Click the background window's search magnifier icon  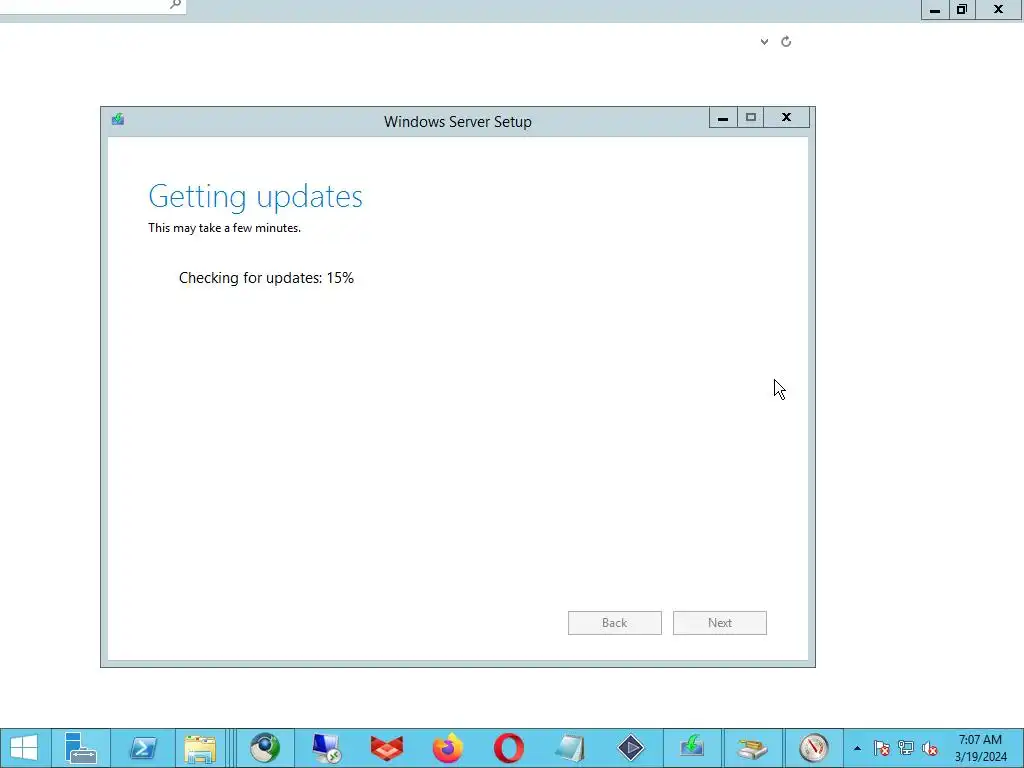tap(175, 5)
